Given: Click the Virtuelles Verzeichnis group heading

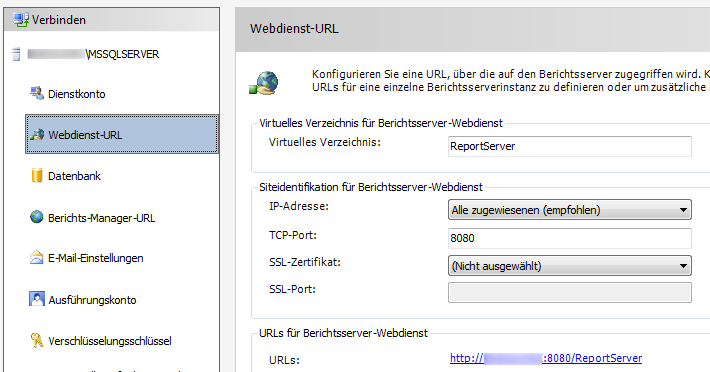Looking at the screenshot, I should [381, 123].
